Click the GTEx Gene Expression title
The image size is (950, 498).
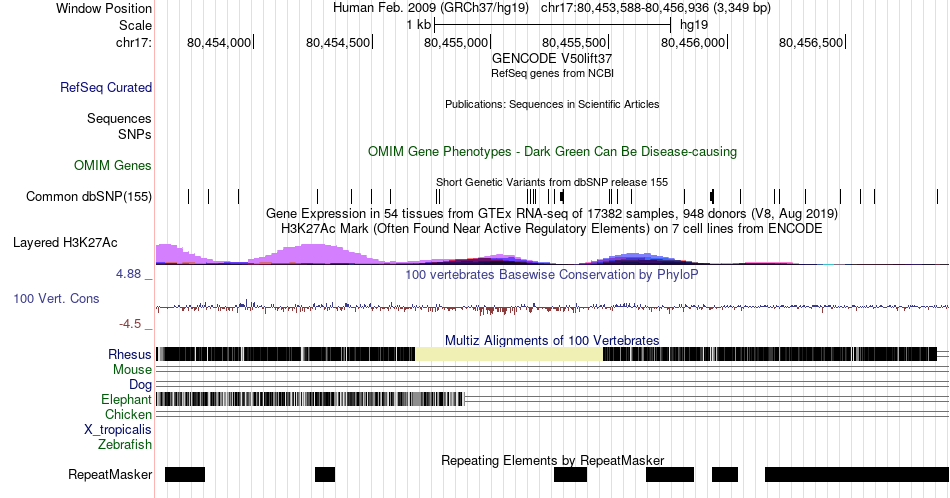(552, 213)
